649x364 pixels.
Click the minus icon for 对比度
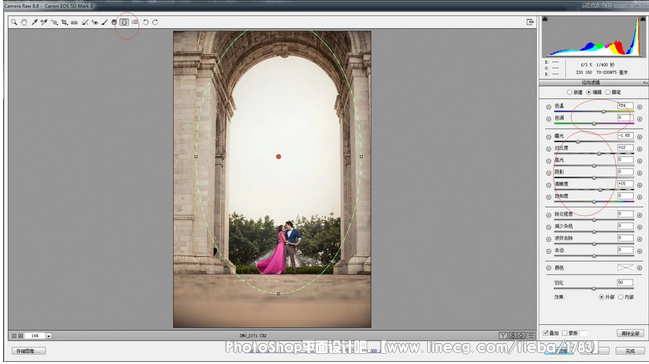548,149
